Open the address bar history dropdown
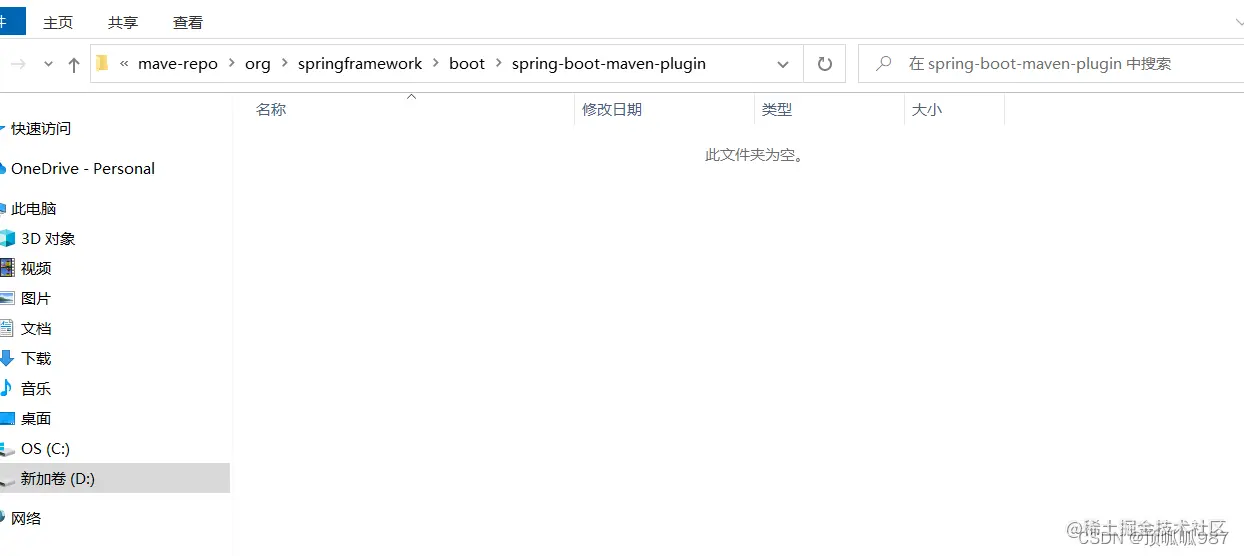This screenshot has width=1244, height=556. click(x=783, y=64)
